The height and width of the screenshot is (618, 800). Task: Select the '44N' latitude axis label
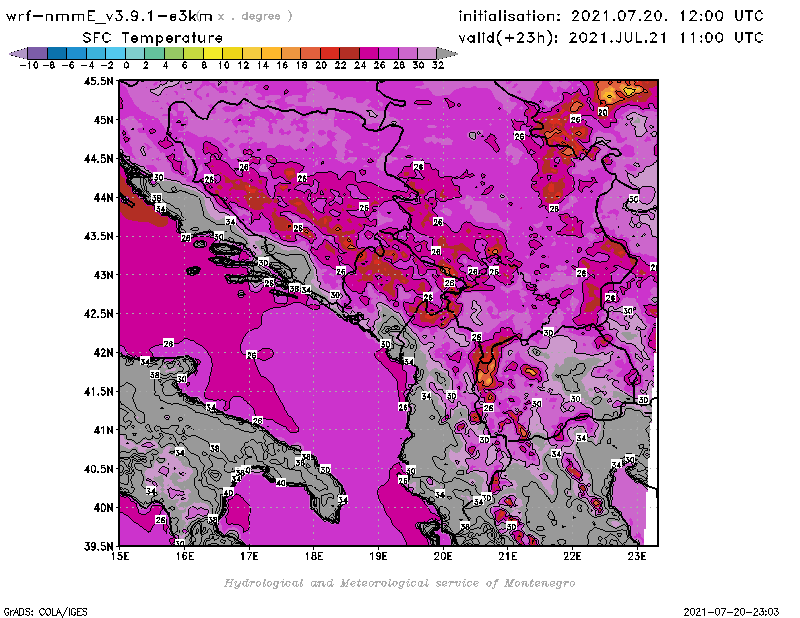point(103,197)
